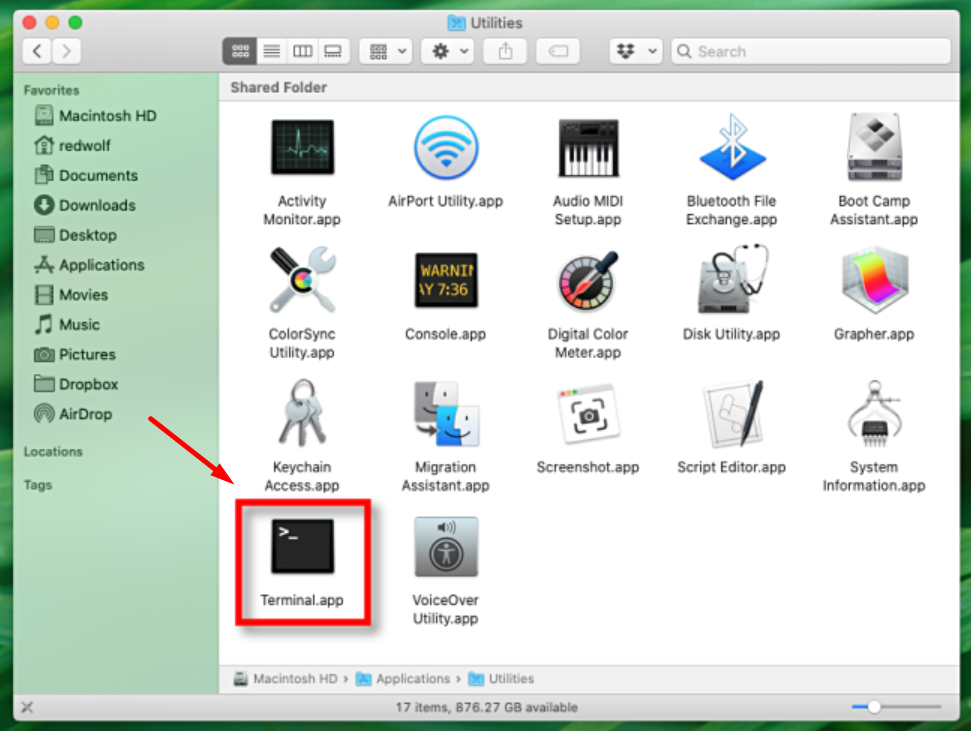Select ColorSync Utility.app icon
Image resolution: width=971 pixels, height=731 pixels.
click(x=302, y=280)
